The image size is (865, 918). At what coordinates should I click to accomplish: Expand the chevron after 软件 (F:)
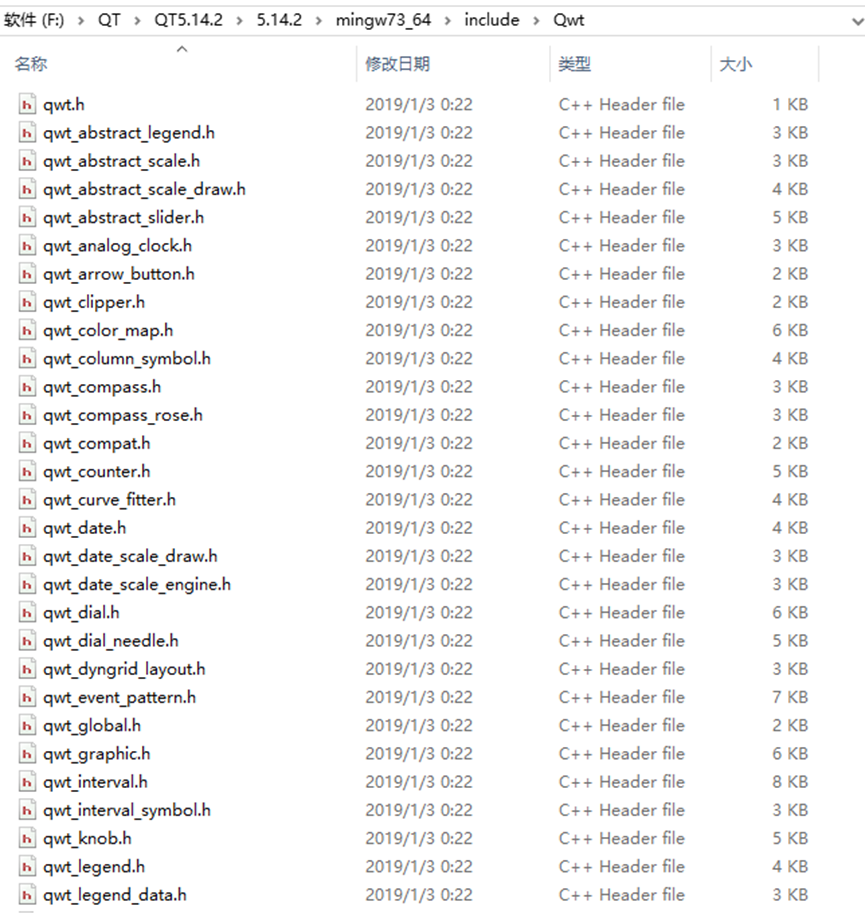(81, 20)
